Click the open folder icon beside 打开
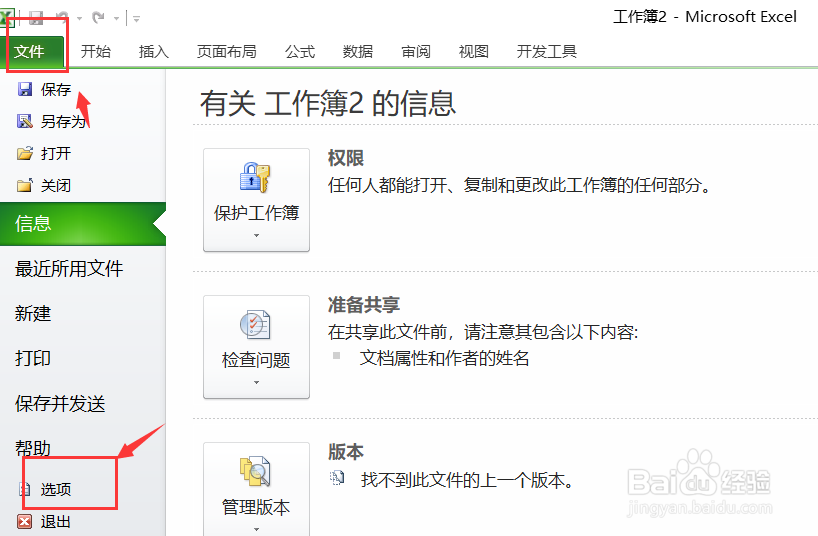The width and height of the screenshot is (818, 536). coord(25,153)
